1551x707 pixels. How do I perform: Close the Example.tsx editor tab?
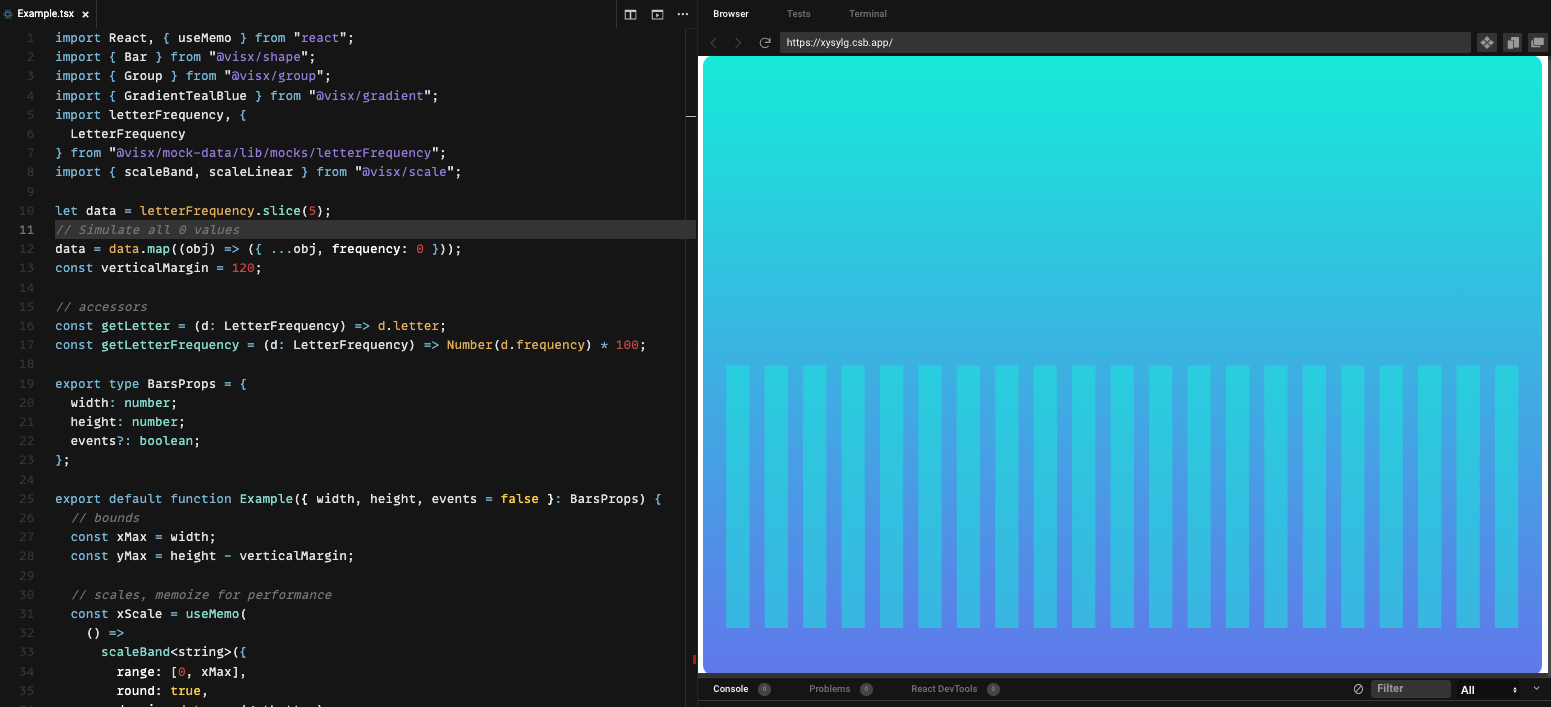pos(85,15)
